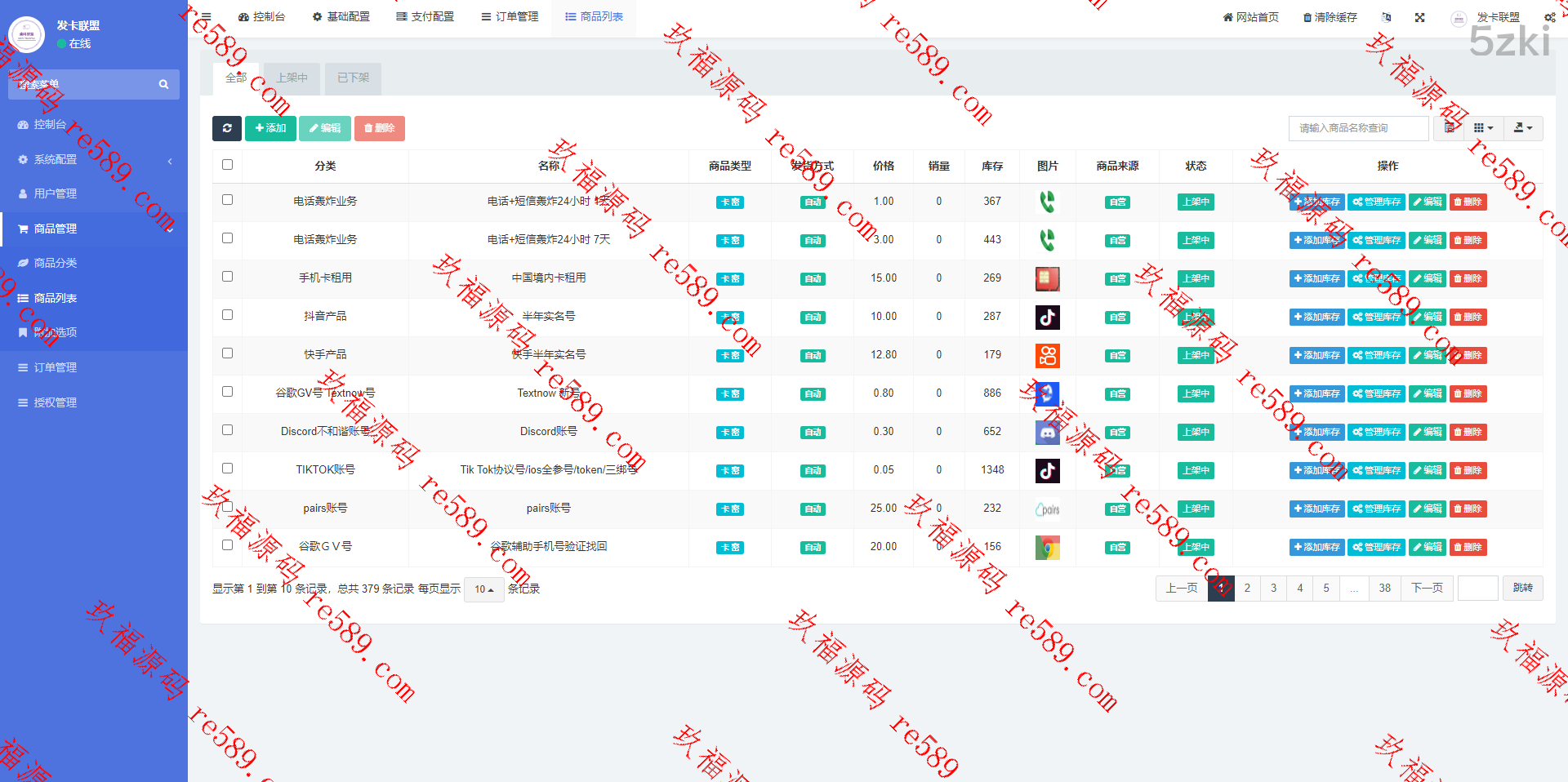Click the Discord product image icon
This screenshot has height=782, width=1568.
(x=1048, y=432)
